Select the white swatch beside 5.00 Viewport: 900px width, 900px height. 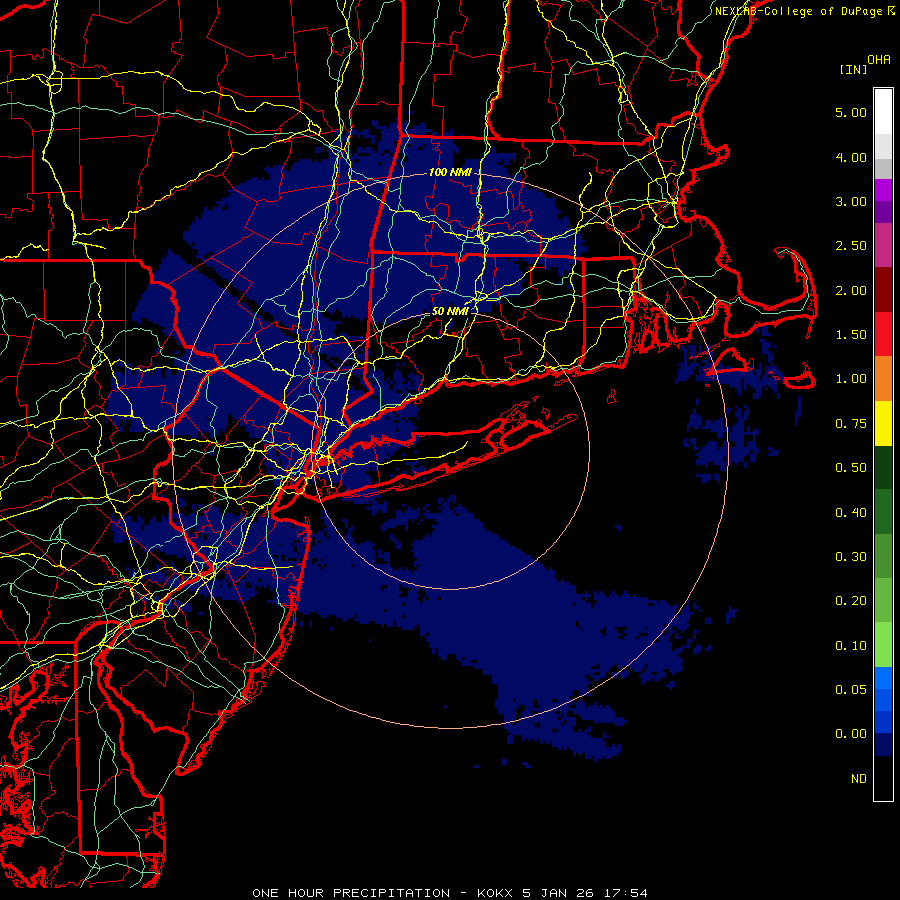click(883, 112)
